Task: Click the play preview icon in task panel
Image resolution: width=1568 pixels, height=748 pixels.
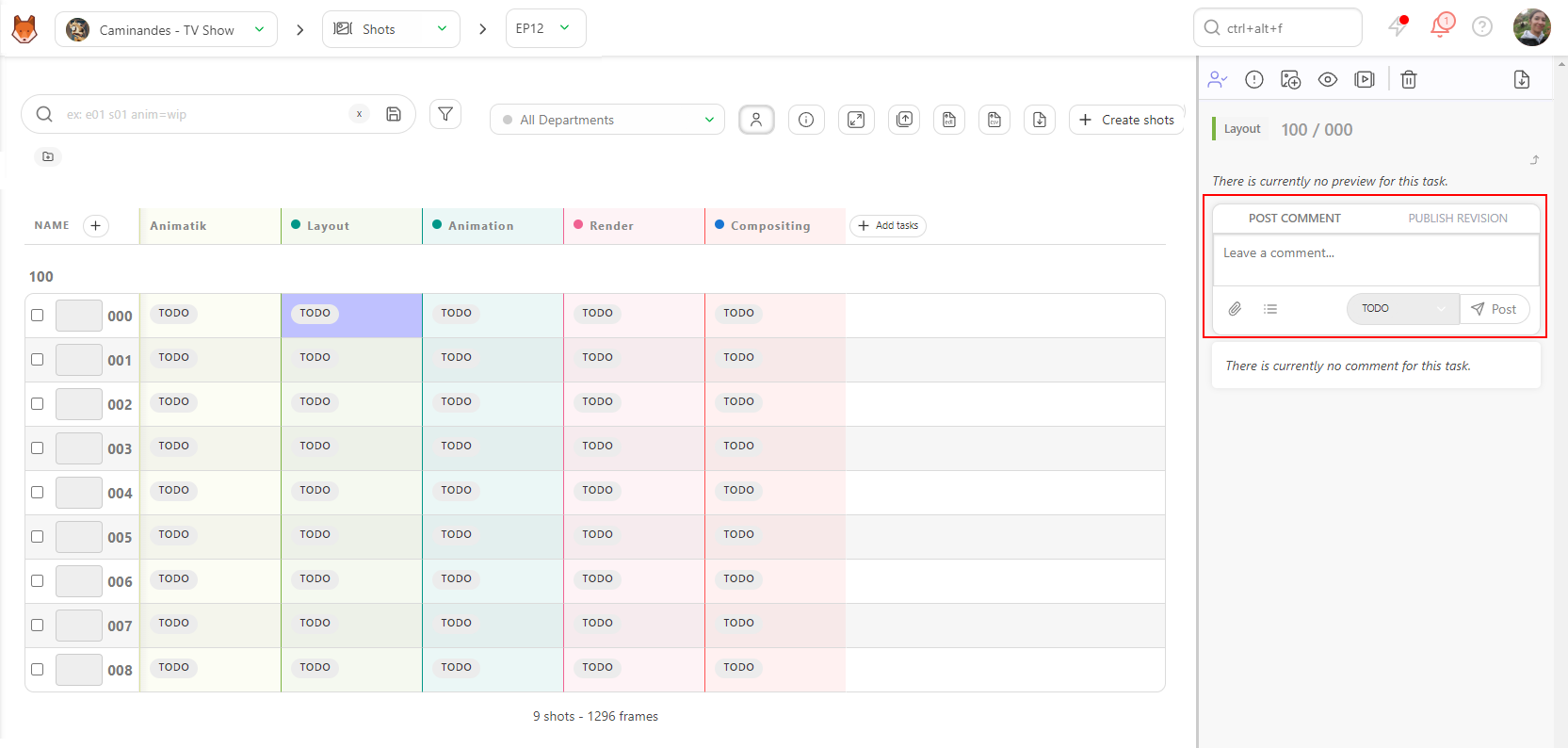Action: coord(1365,79)
